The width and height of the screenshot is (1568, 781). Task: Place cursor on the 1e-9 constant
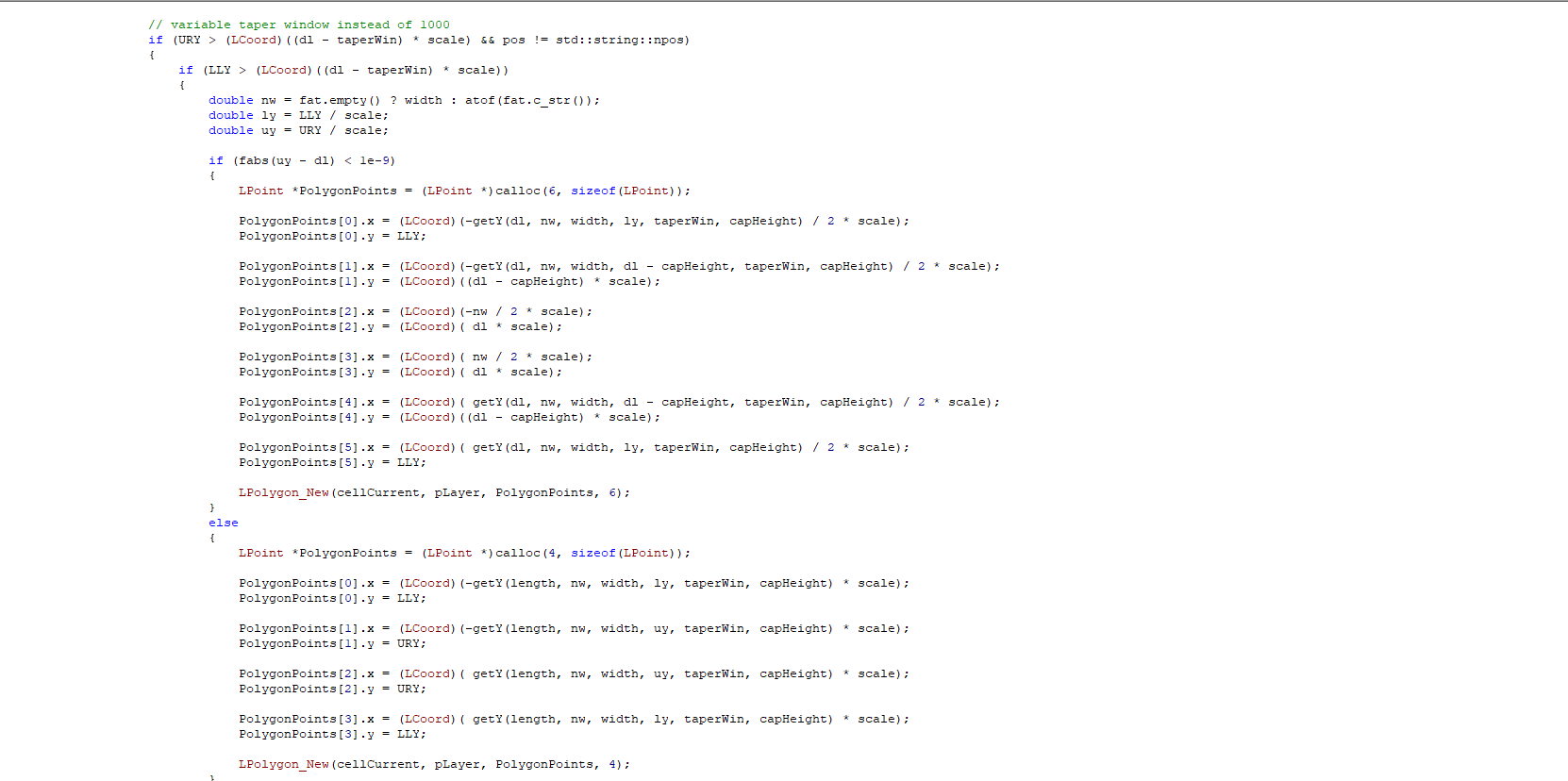(x=375, y=160)
